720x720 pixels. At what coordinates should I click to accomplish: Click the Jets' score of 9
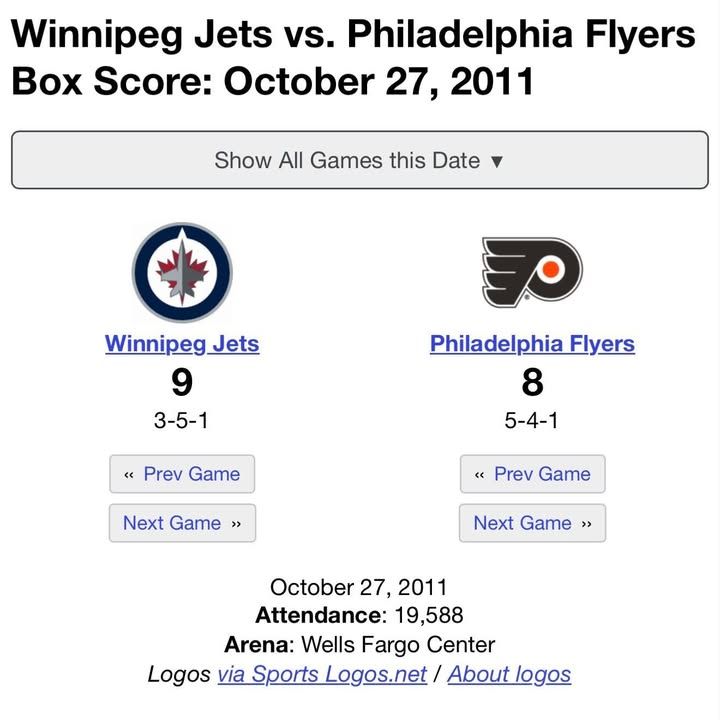pos(182,383)
